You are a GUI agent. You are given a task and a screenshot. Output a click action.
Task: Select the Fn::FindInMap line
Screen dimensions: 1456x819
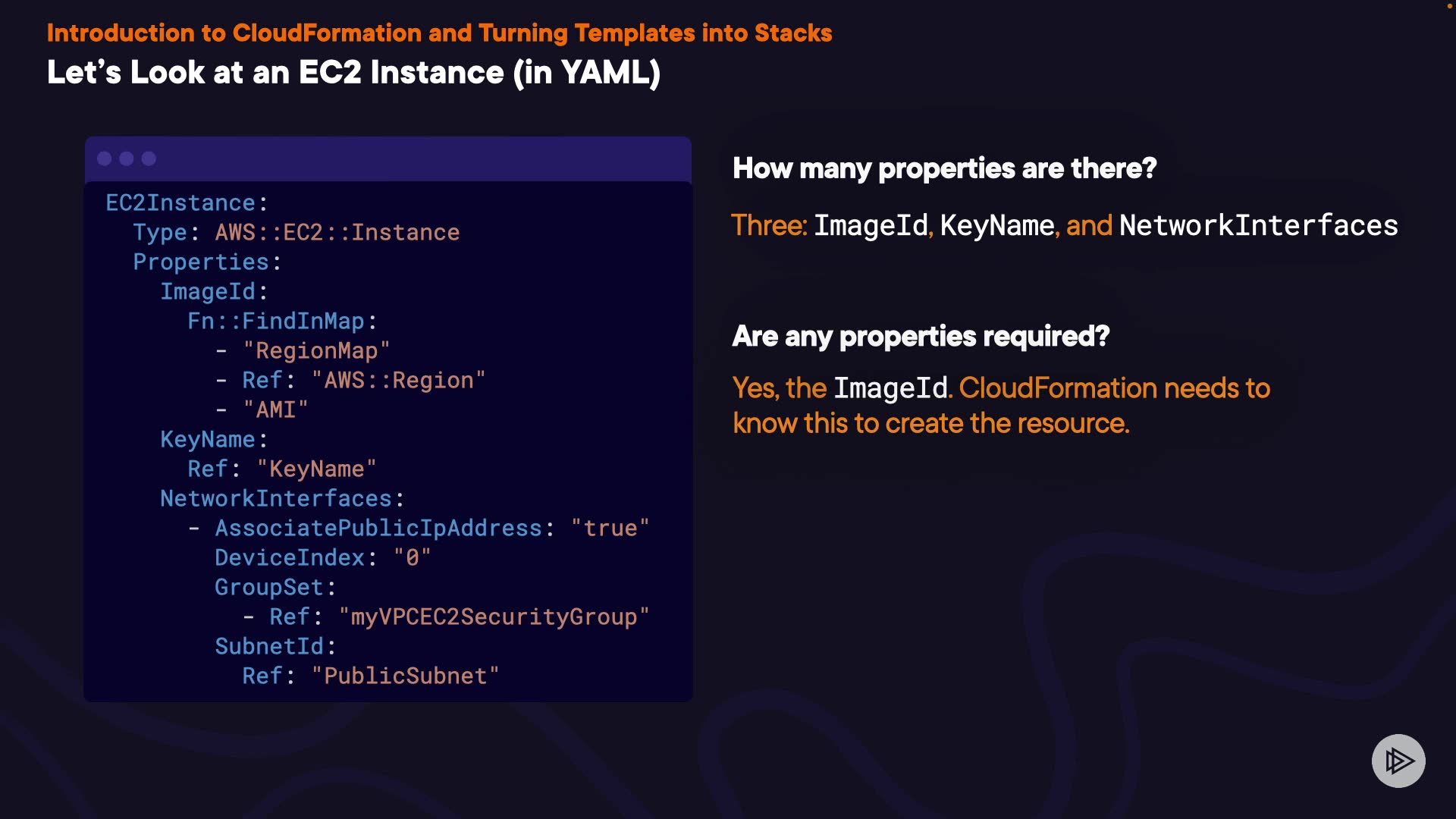click(x=282, y=322)
